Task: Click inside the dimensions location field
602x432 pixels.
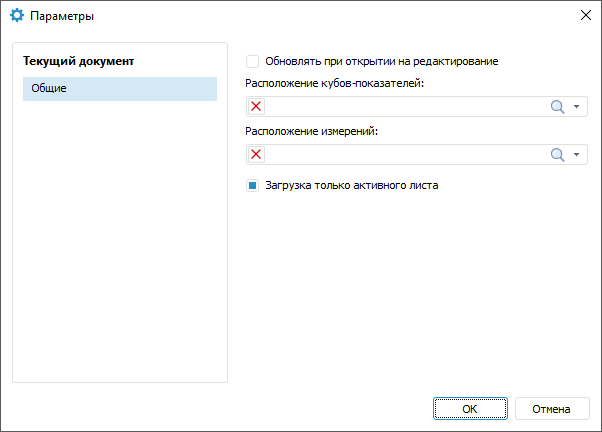Action: pos(400,154)
